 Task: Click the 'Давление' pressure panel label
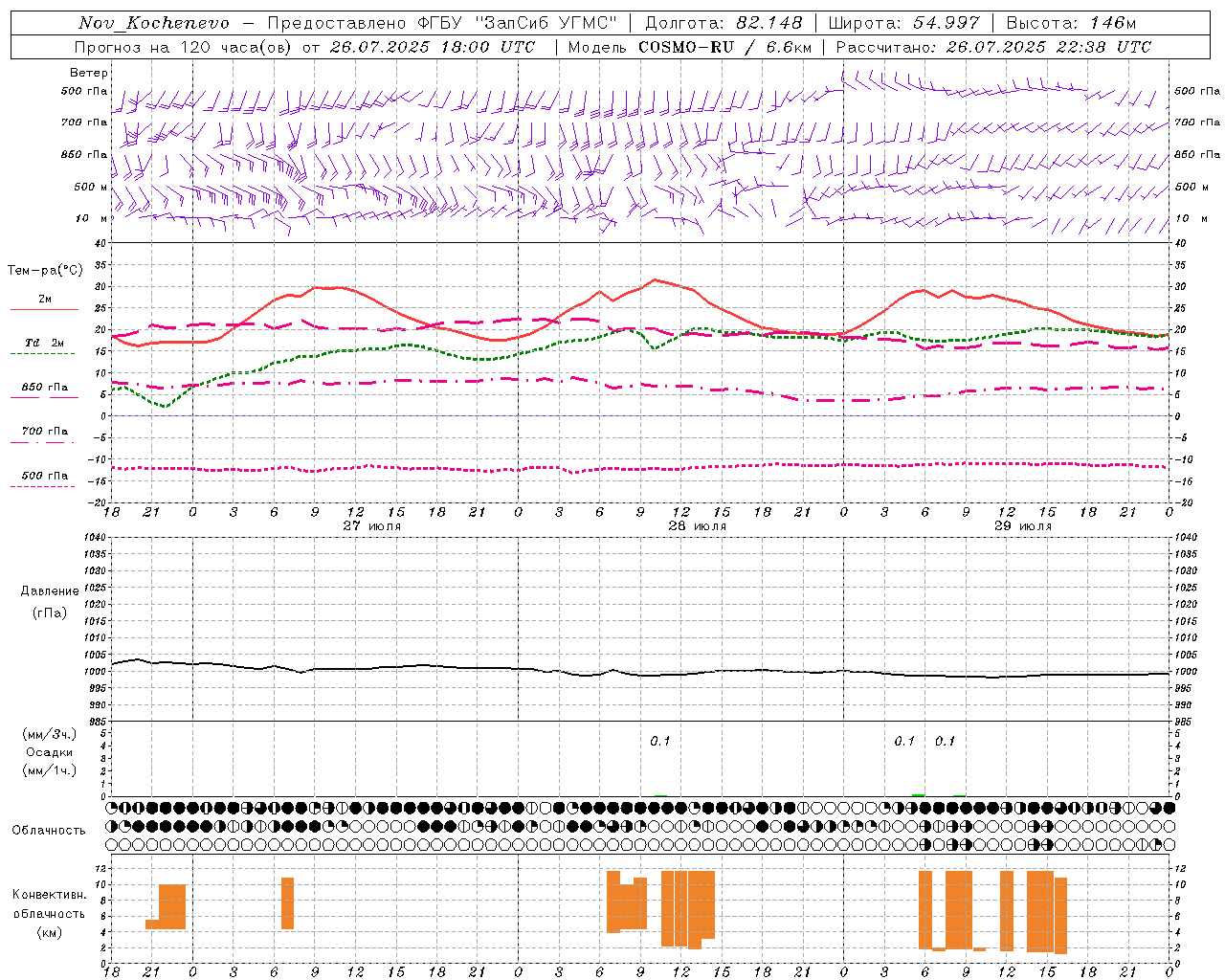pyautogui.click(x=50, y=591)
